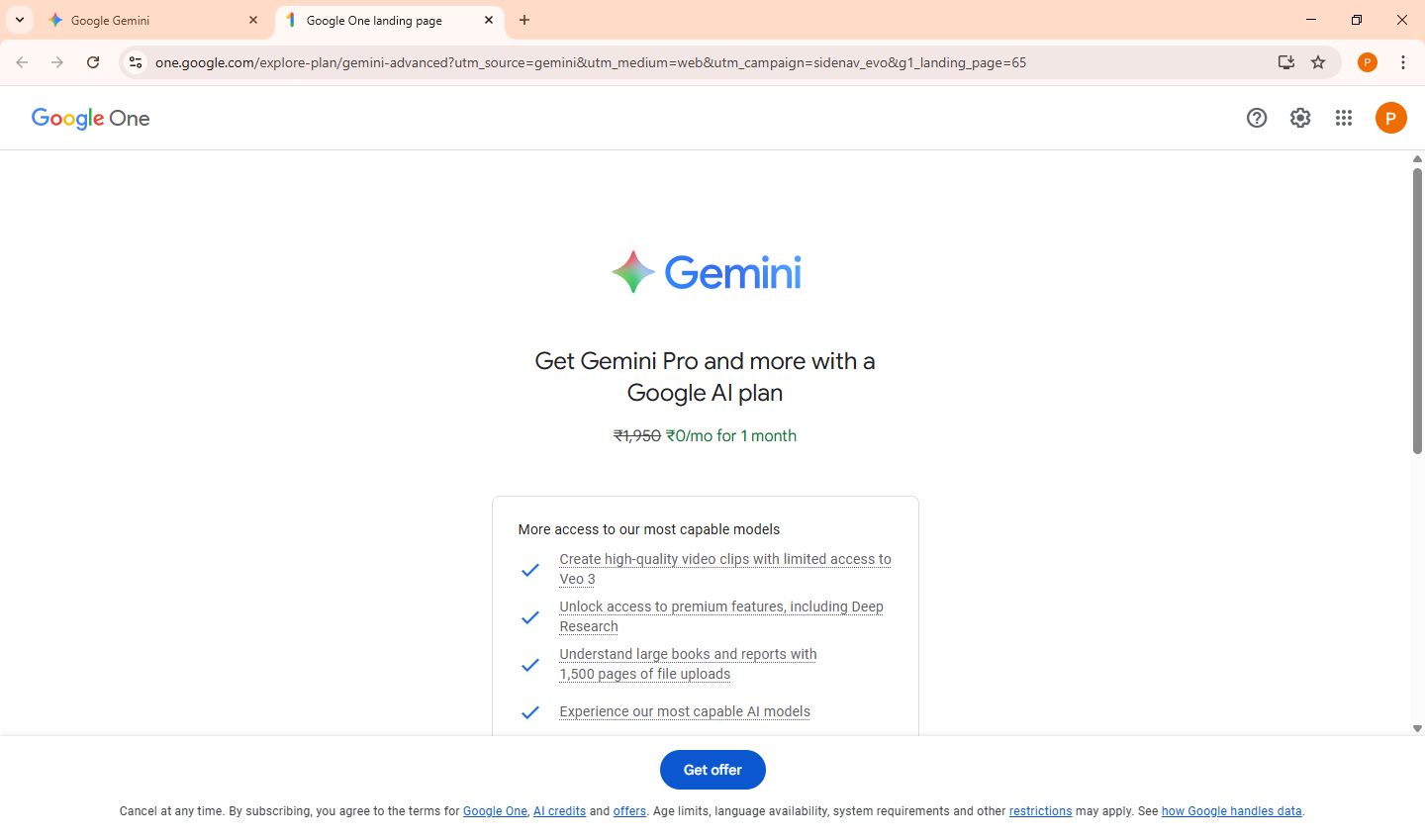Open the tab search dropdown arrow
The height and width of the screenshot is (840, 1425).
(20, 20)
